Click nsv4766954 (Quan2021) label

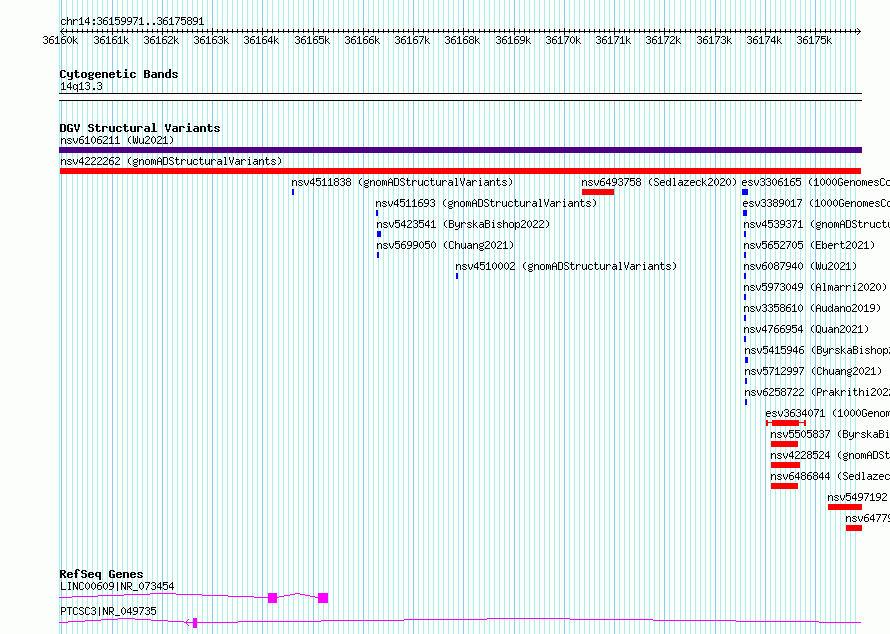point(807,329)
